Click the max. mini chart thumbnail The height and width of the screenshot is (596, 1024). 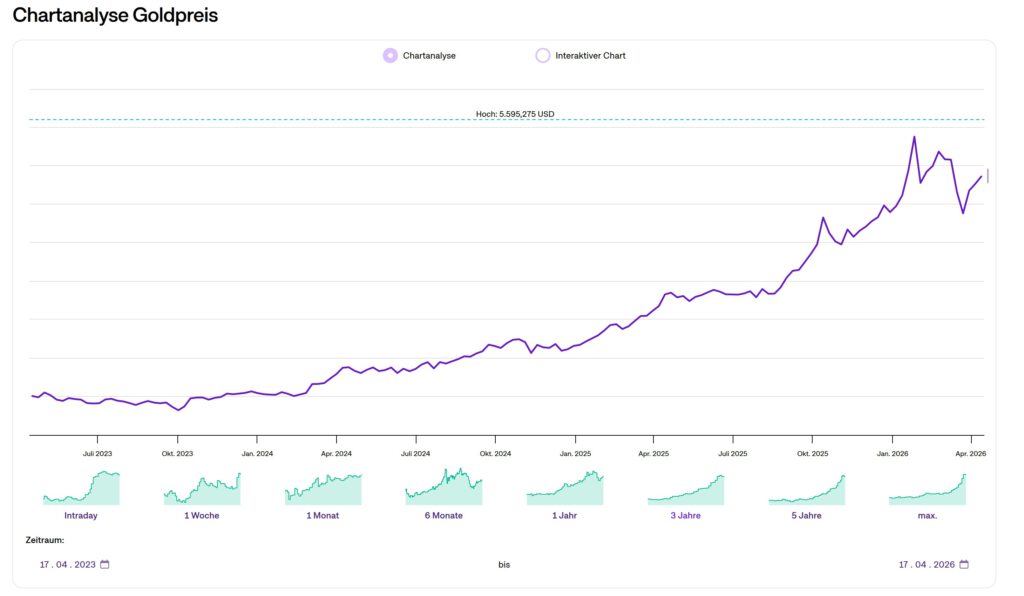pos(928,488)
